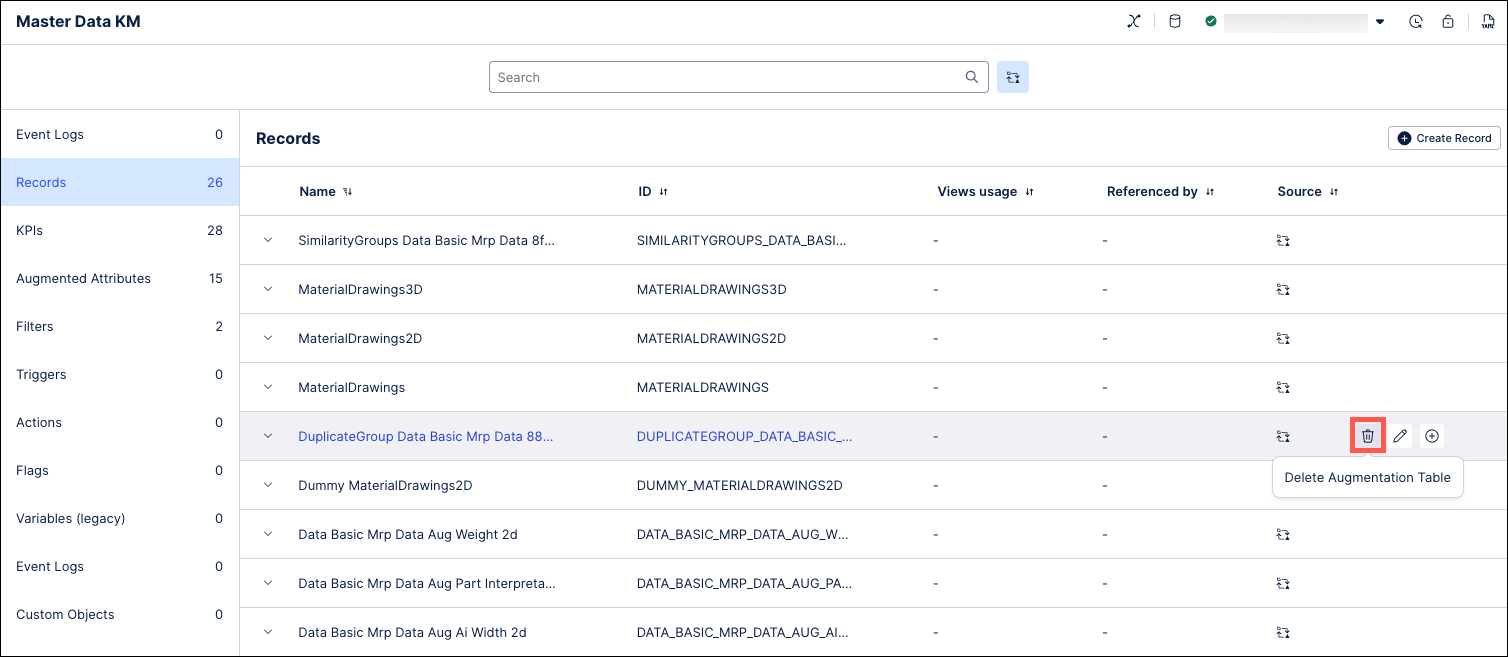
Task: Sort by Name column sort icon
Action: click(x=348, y=192)
